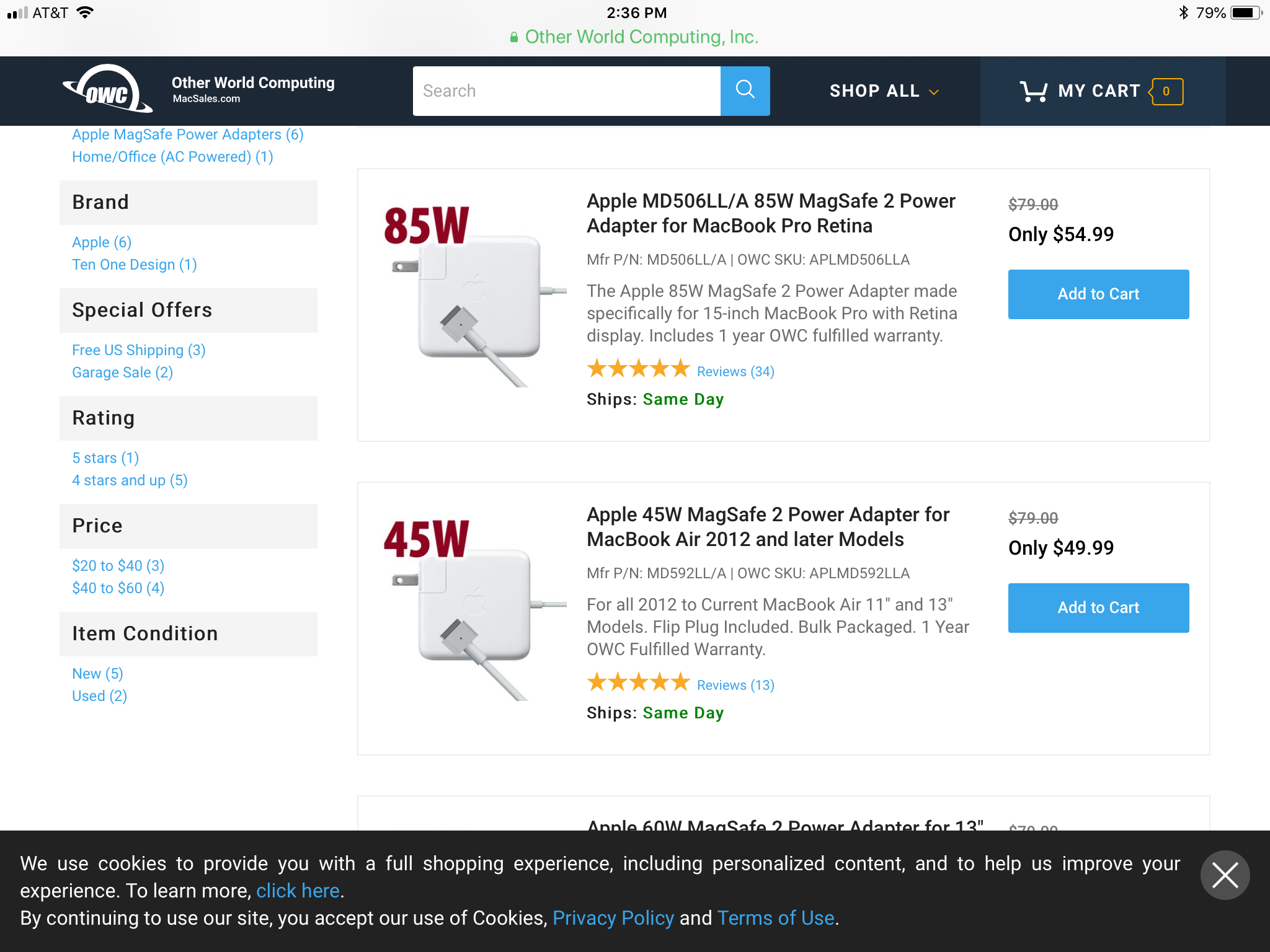
Task: Filter by Home/Office (AC Powered) (1)
Action: click(172, 157)
